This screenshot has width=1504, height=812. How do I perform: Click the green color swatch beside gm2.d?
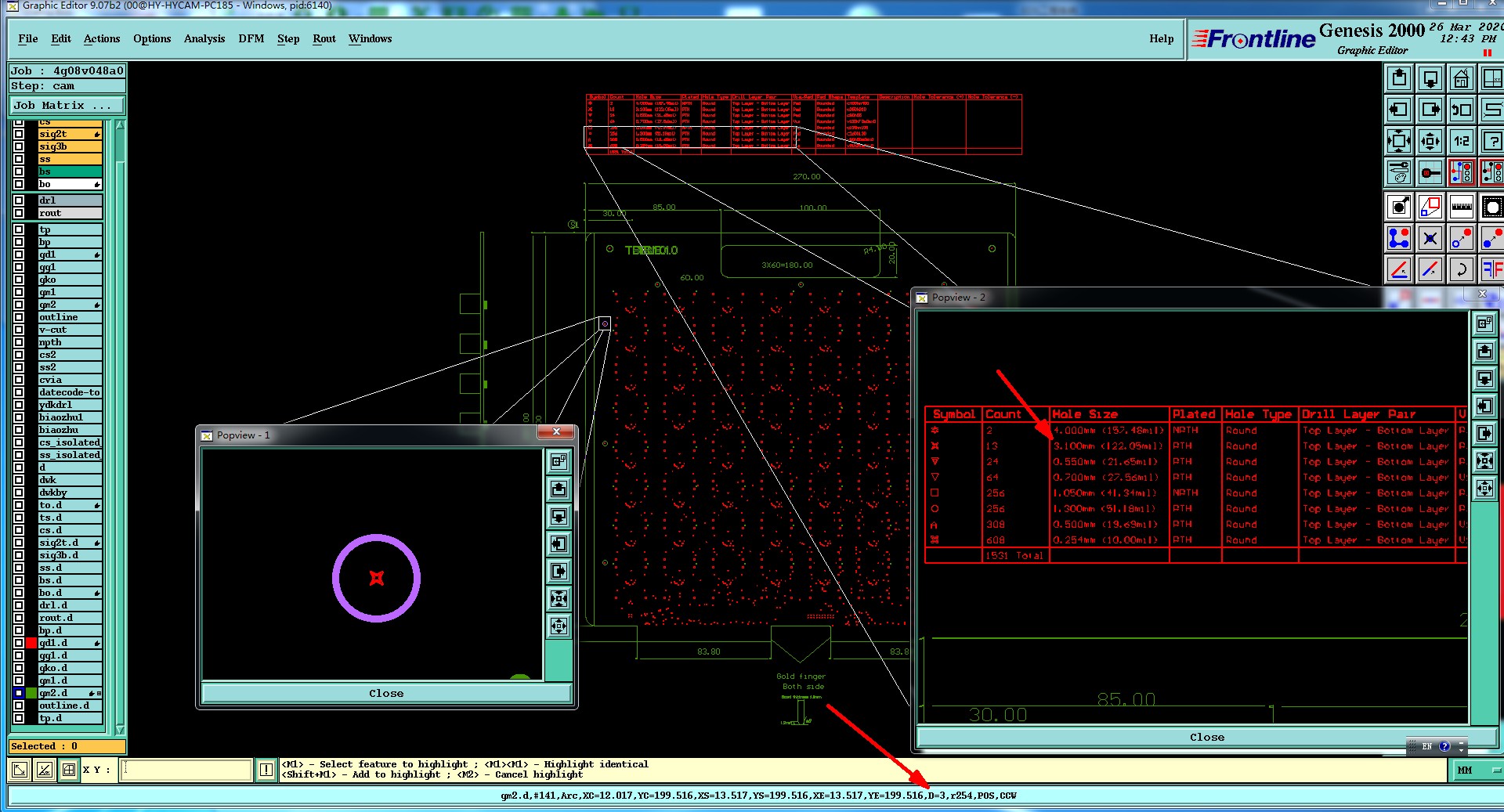point(31,693)
